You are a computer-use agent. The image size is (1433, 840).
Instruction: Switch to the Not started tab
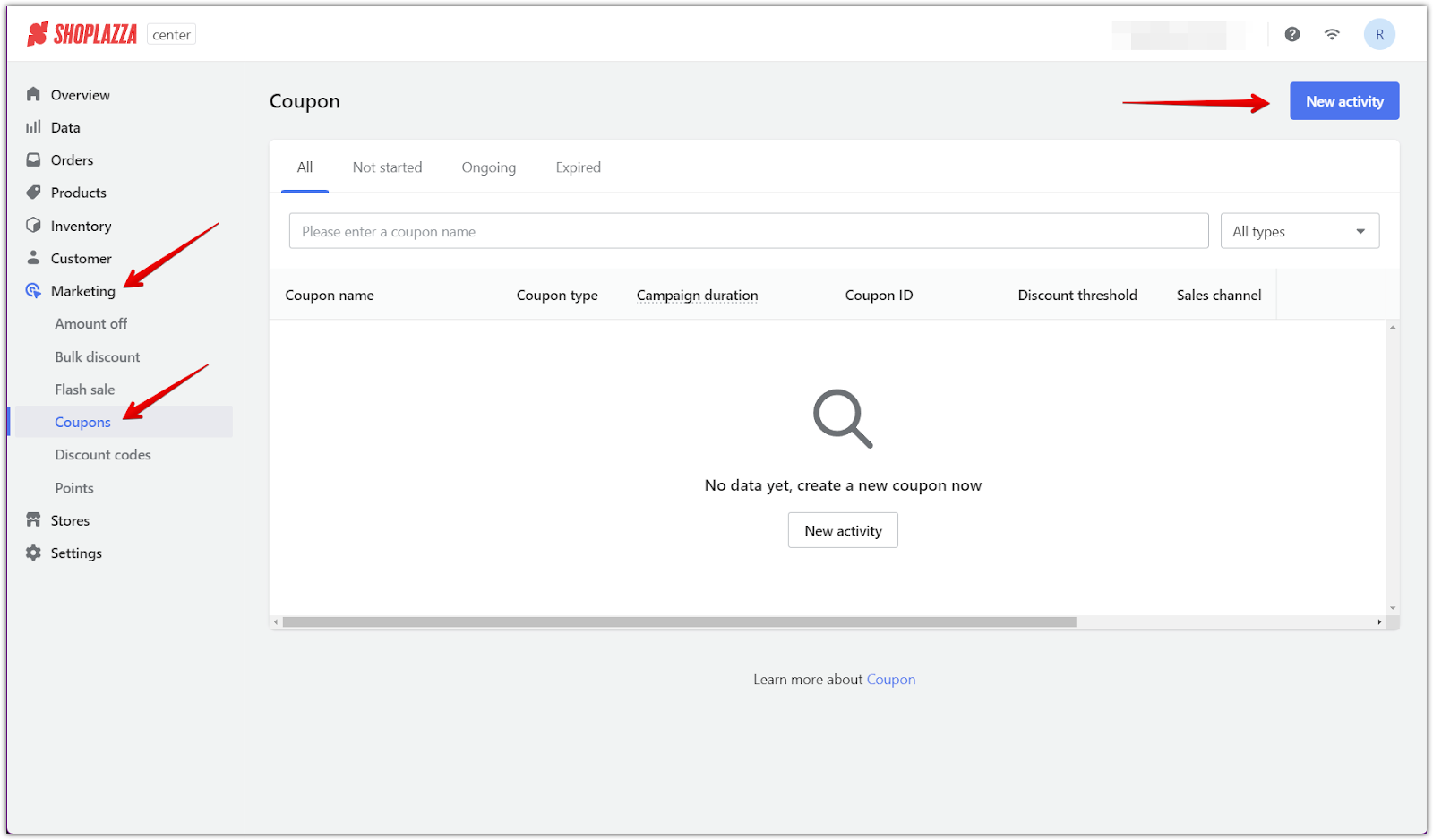point(388,167)
